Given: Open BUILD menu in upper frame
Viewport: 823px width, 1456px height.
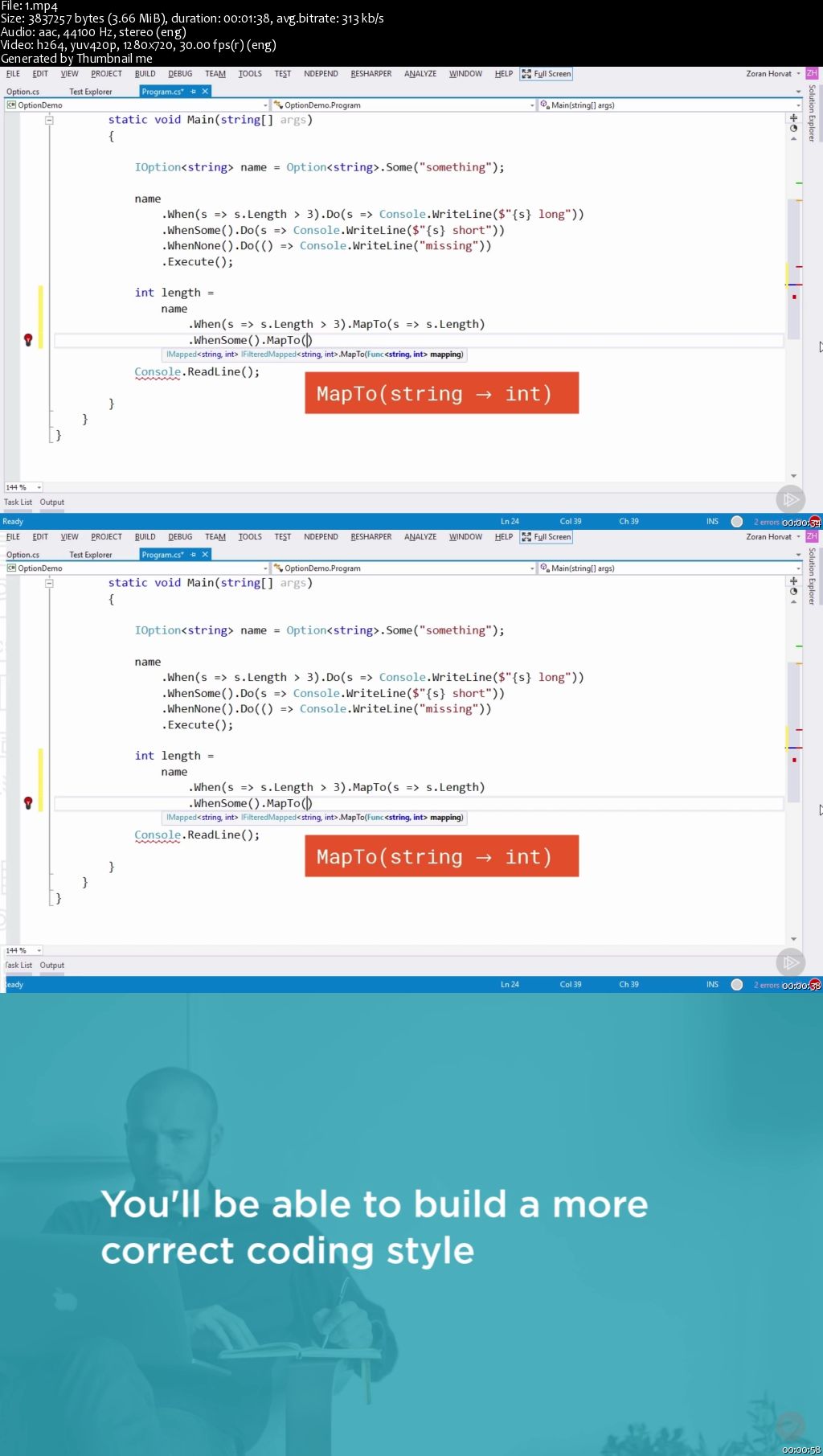Looking at the screenshot, I should pos(145,74).
